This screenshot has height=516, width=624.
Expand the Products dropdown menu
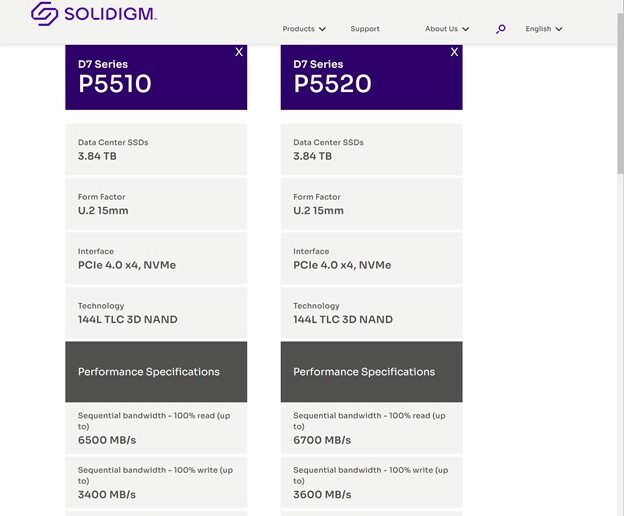coord(304,29)
